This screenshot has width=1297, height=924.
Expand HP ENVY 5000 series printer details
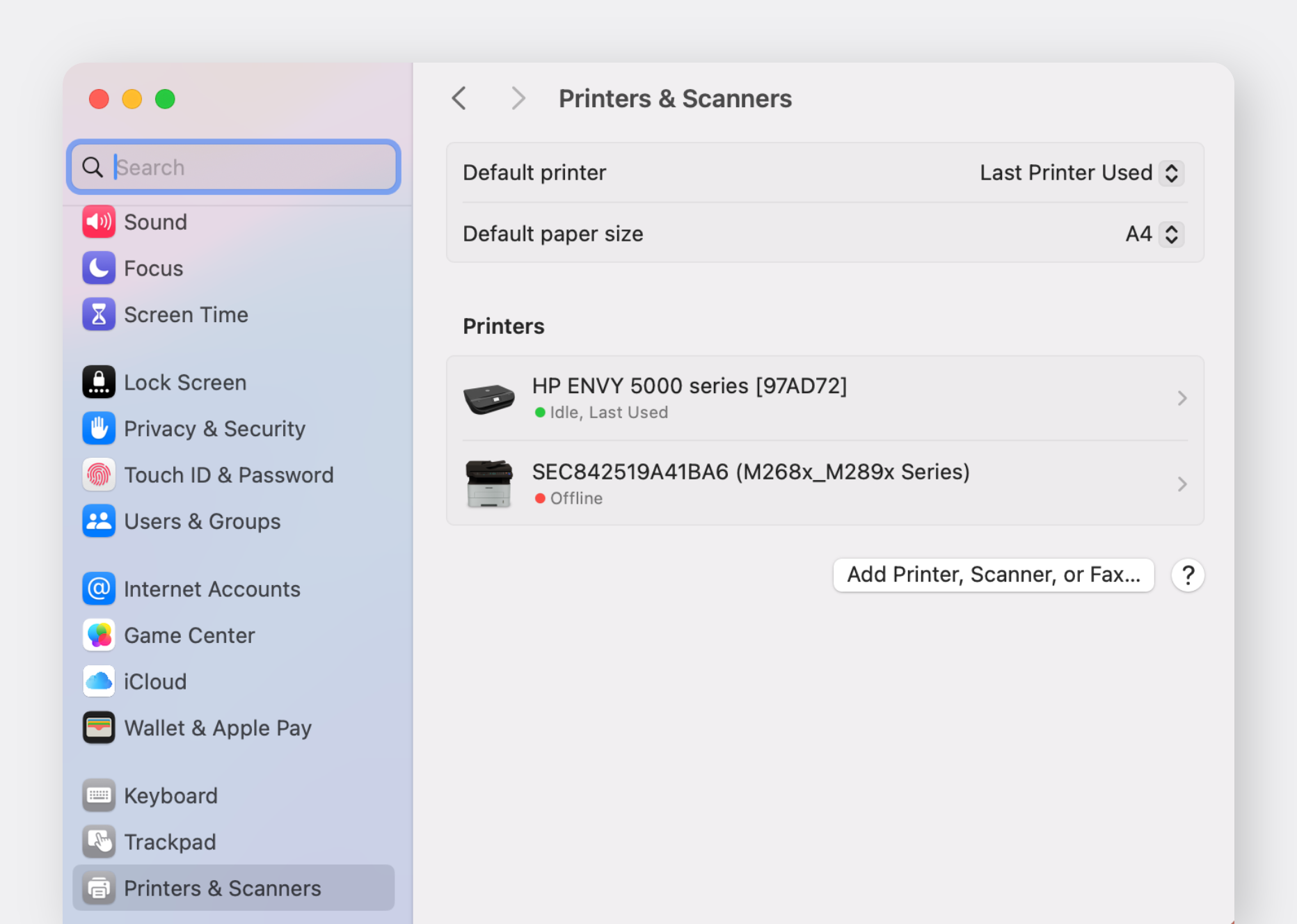tap(1181, 398)
